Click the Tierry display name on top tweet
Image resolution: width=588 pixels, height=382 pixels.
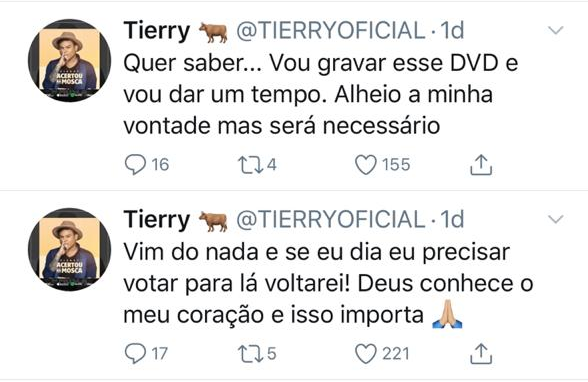click(157, 31)
